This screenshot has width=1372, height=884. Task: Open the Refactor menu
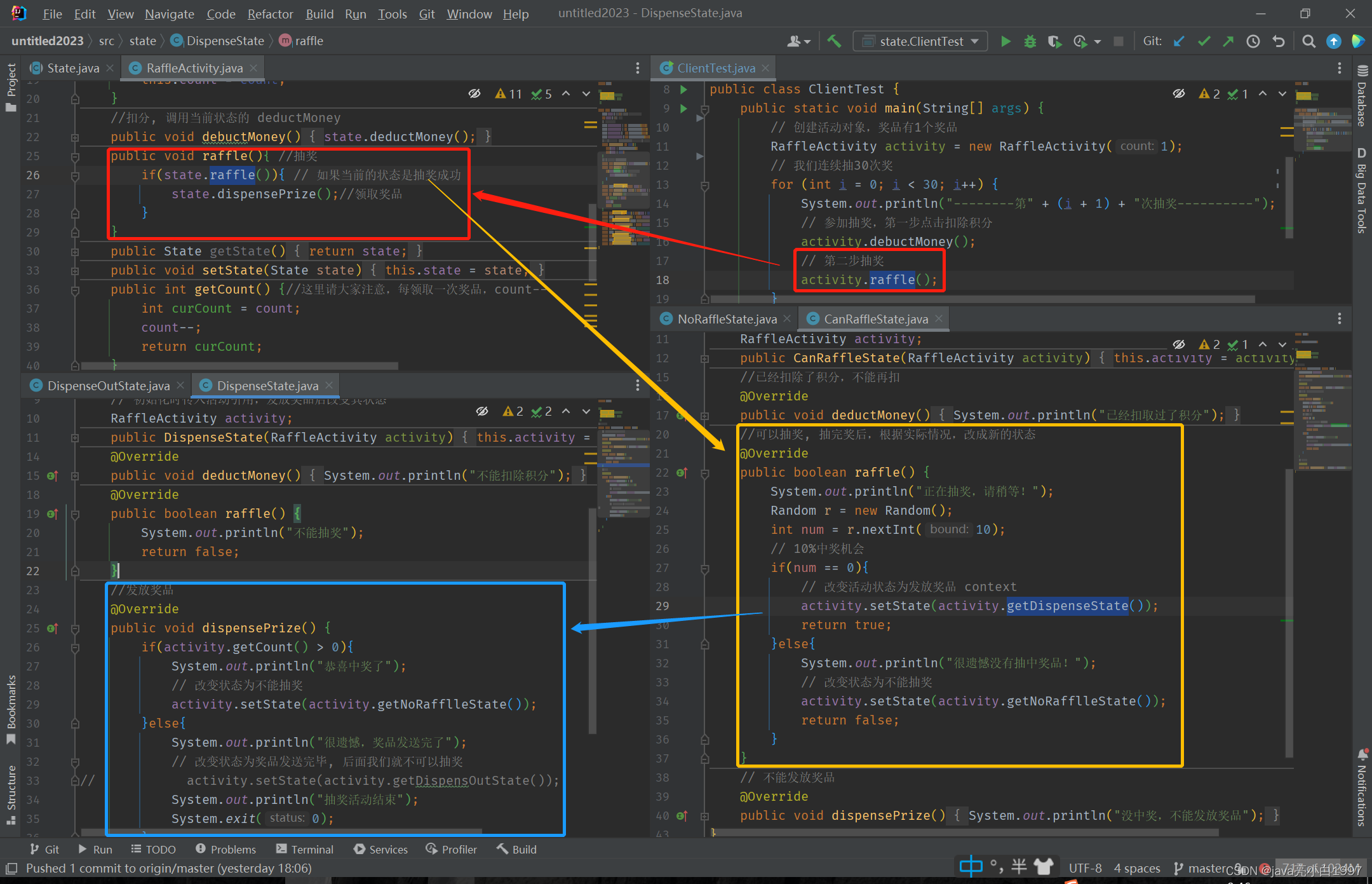point(270,14)
